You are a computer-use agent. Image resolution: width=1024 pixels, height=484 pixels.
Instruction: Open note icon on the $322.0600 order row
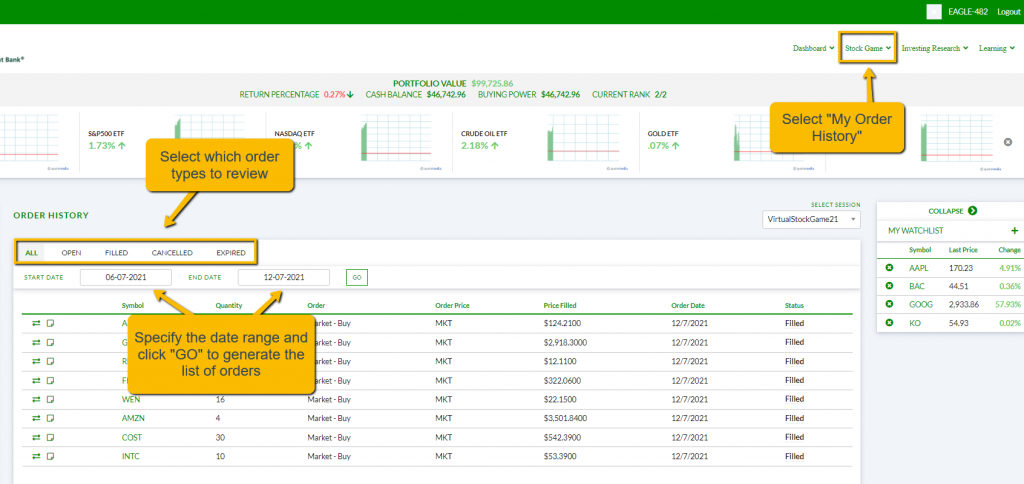click(50, 380)
